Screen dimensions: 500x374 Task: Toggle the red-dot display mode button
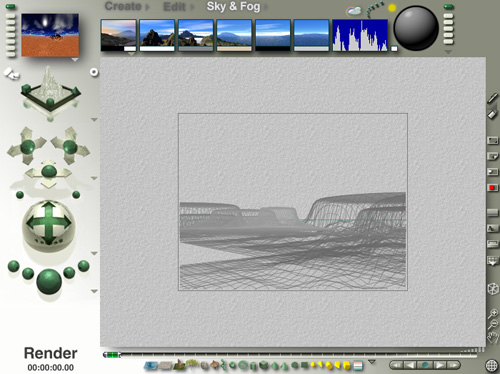tap(492, 188)
